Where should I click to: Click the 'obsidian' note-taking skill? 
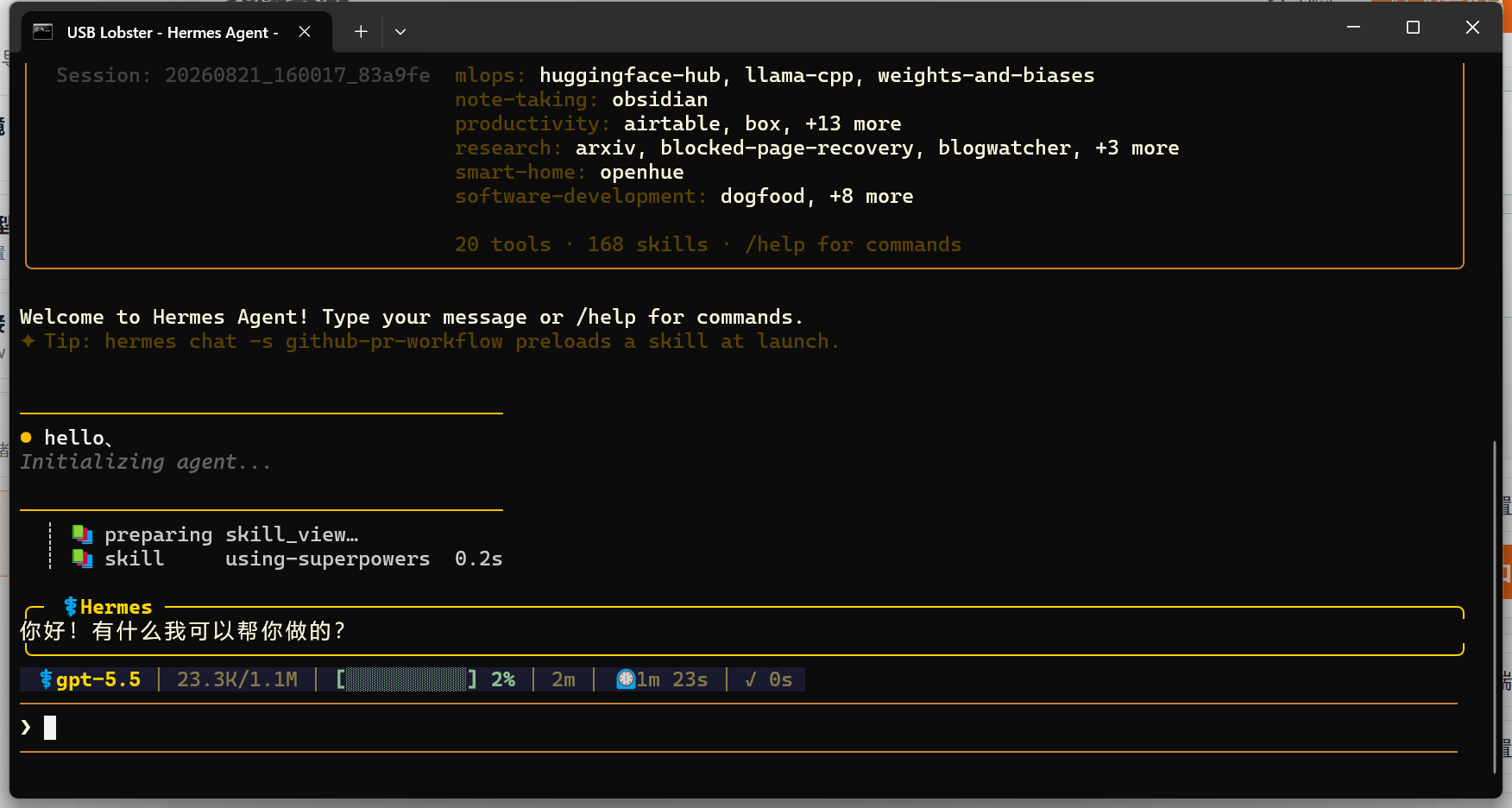tap(660, 99)
